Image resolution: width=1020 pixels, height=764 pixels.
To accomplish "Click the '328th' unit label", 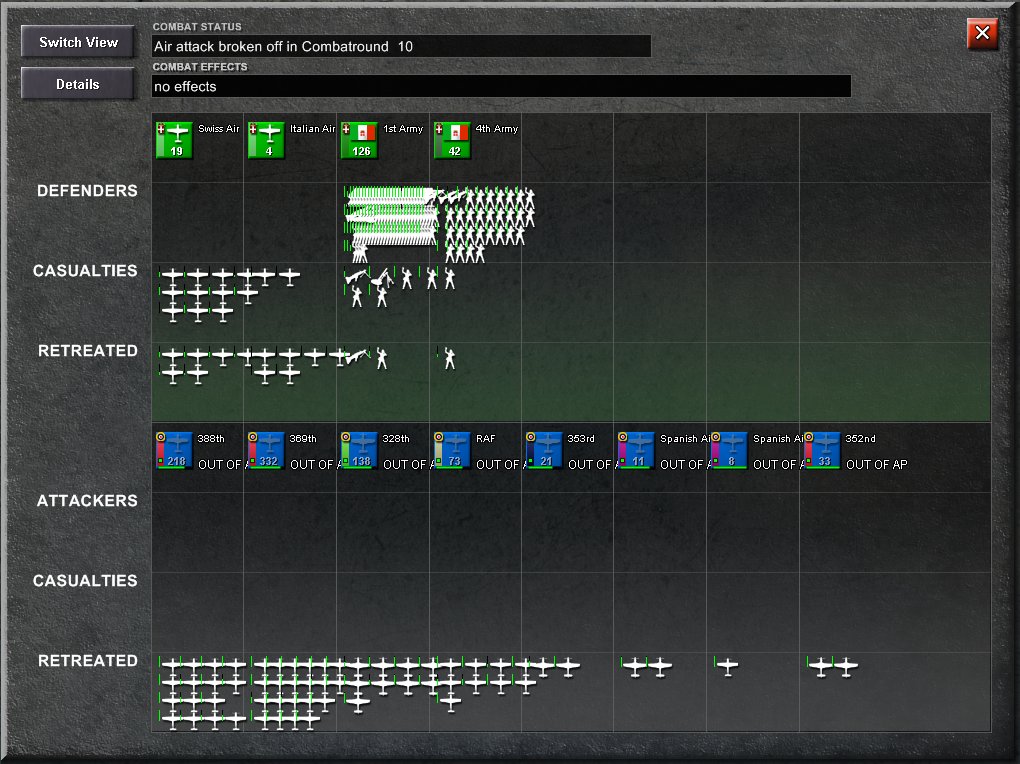I will pyautogui.click(x=396, y=439).
